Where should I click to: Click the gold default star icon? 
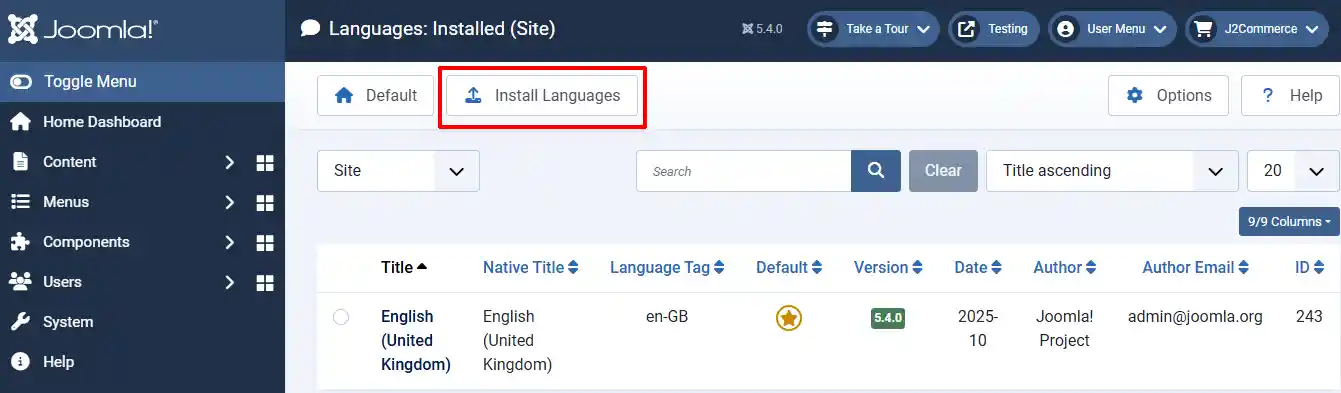(x=789, y=318)
